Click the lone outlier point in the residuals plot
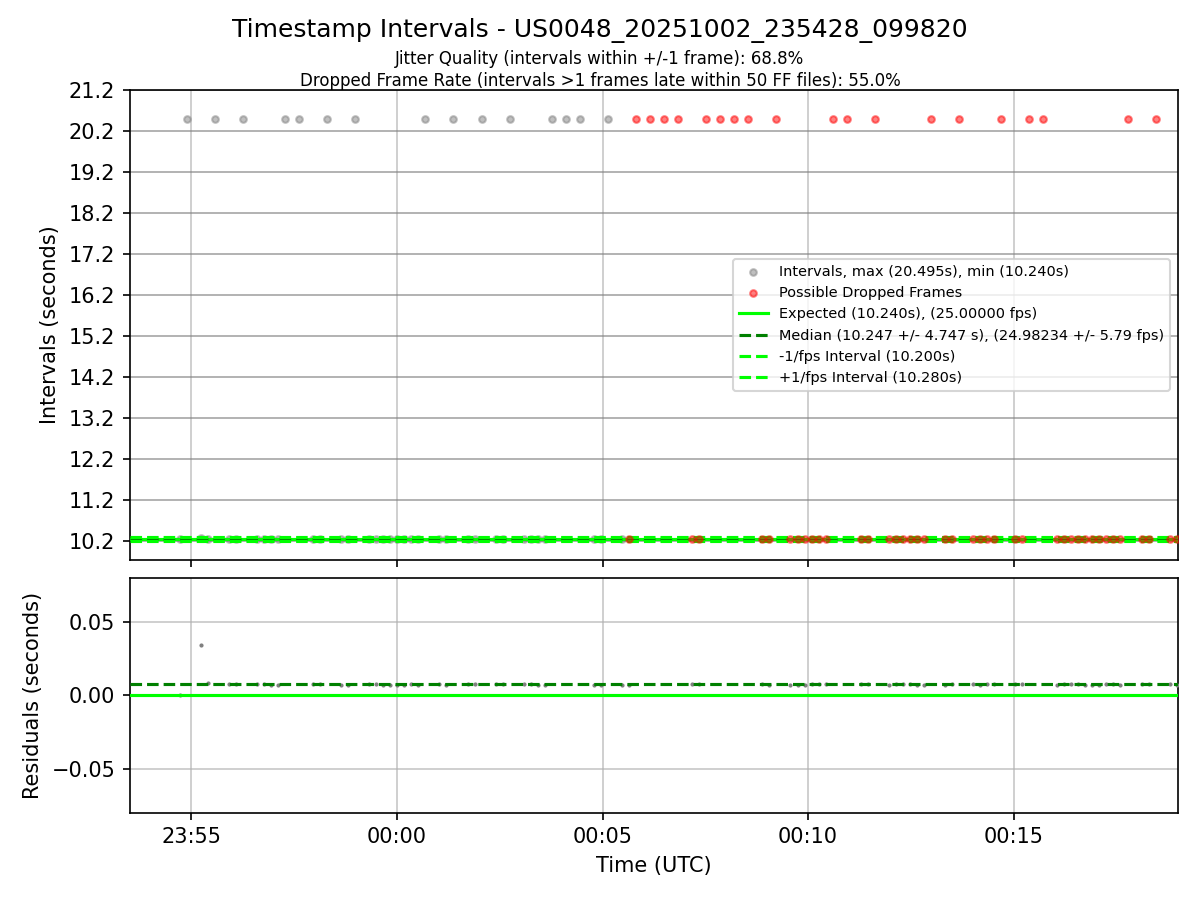 [201, 645]
